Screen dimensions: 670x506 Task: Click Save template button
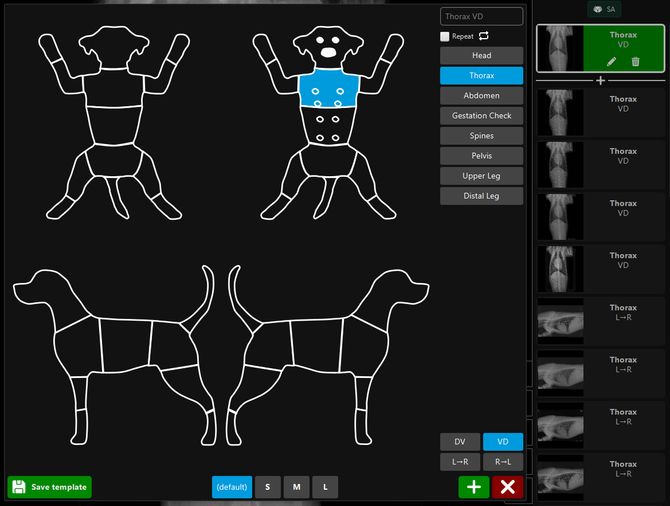click(50, 487)
